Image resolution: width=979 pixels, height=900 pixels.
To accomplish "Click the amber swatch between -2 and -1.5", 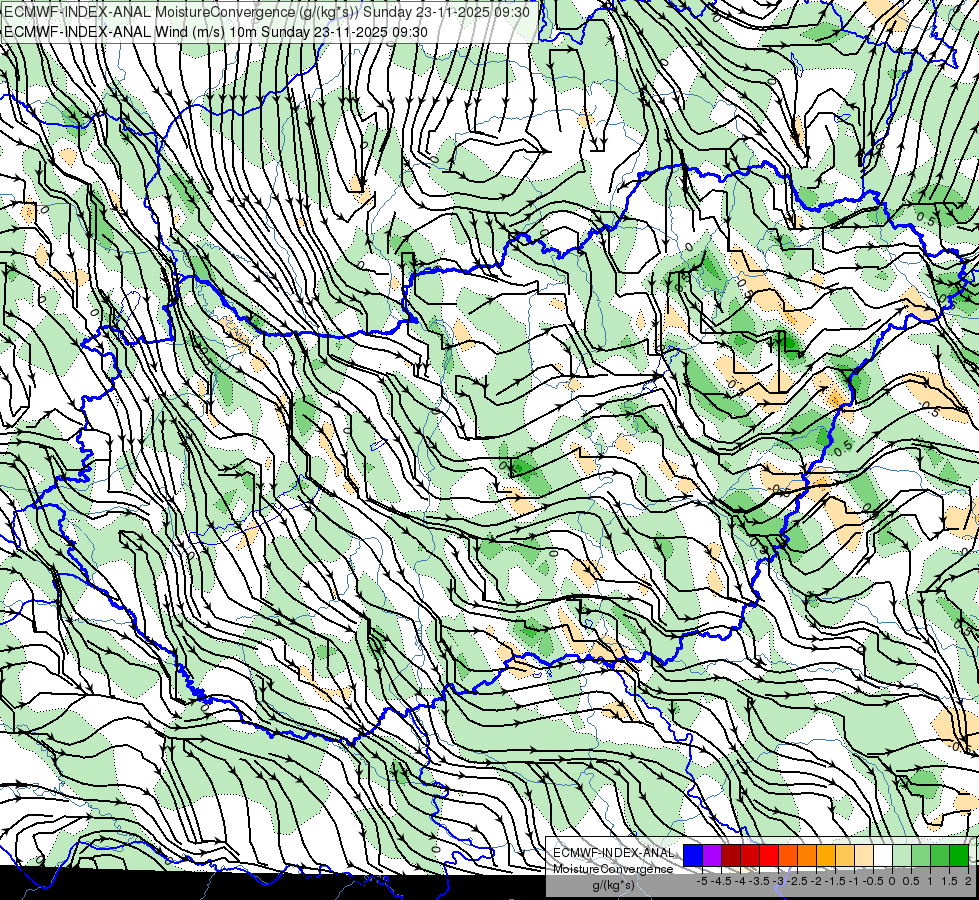I will (826, 855).
